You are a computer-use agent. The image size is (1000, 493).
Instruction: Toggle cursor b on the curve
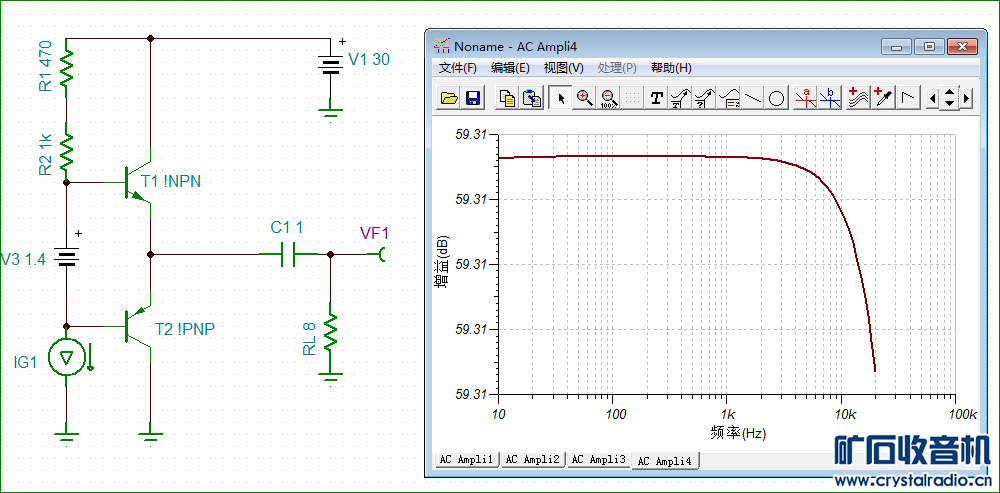point(830,98)
